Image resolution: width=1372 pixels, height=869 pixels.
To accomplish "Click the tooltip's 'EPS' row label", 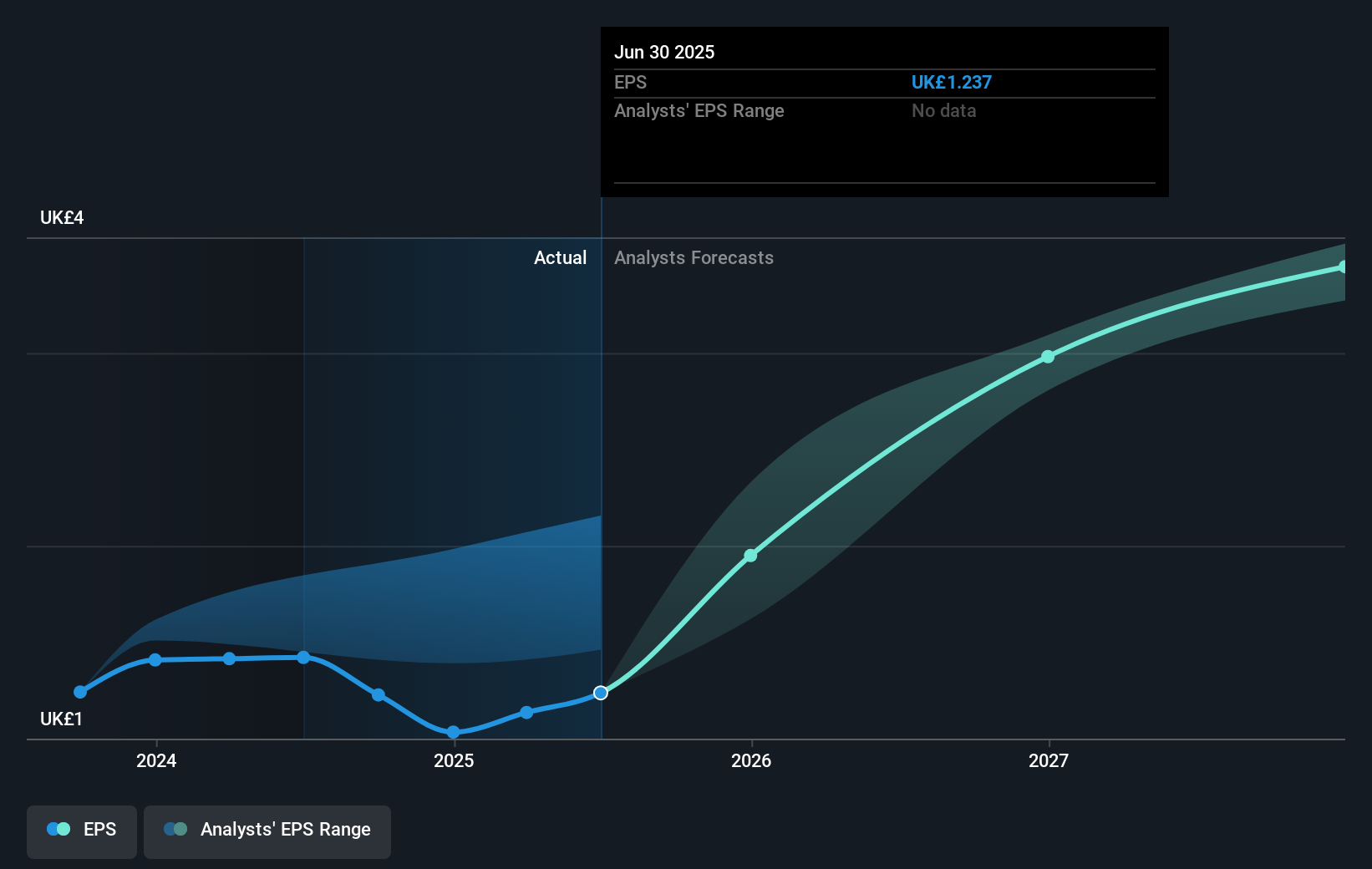I will (631, 83).
